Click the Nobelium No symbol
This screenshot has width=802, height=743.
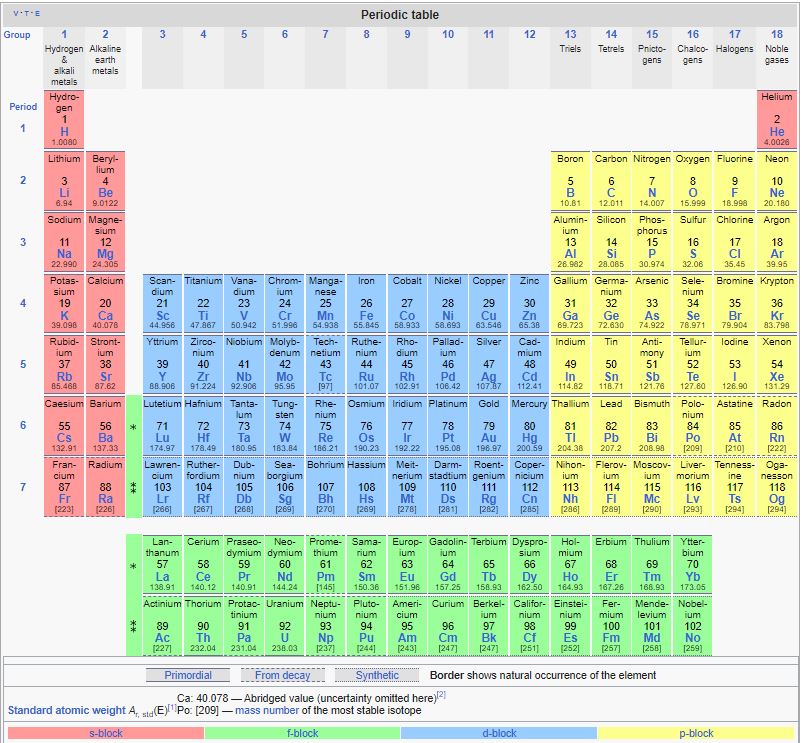pyautogui.click(x=693, y=638)
